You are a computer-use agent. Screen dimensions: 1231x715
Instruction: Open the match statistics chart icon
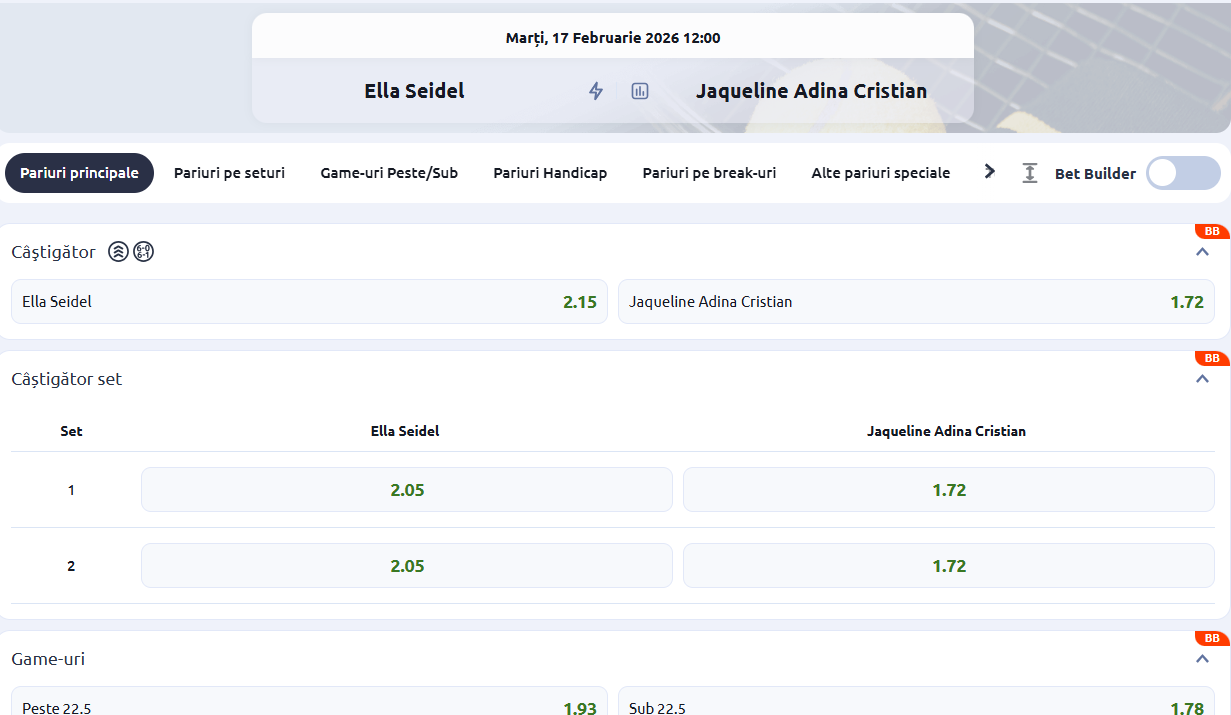click(x=640, y=91)
